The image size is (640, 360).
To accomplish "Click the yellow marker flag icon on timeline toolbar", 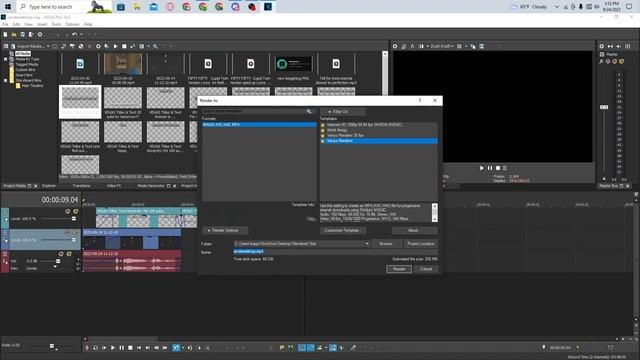I will 282,348.
